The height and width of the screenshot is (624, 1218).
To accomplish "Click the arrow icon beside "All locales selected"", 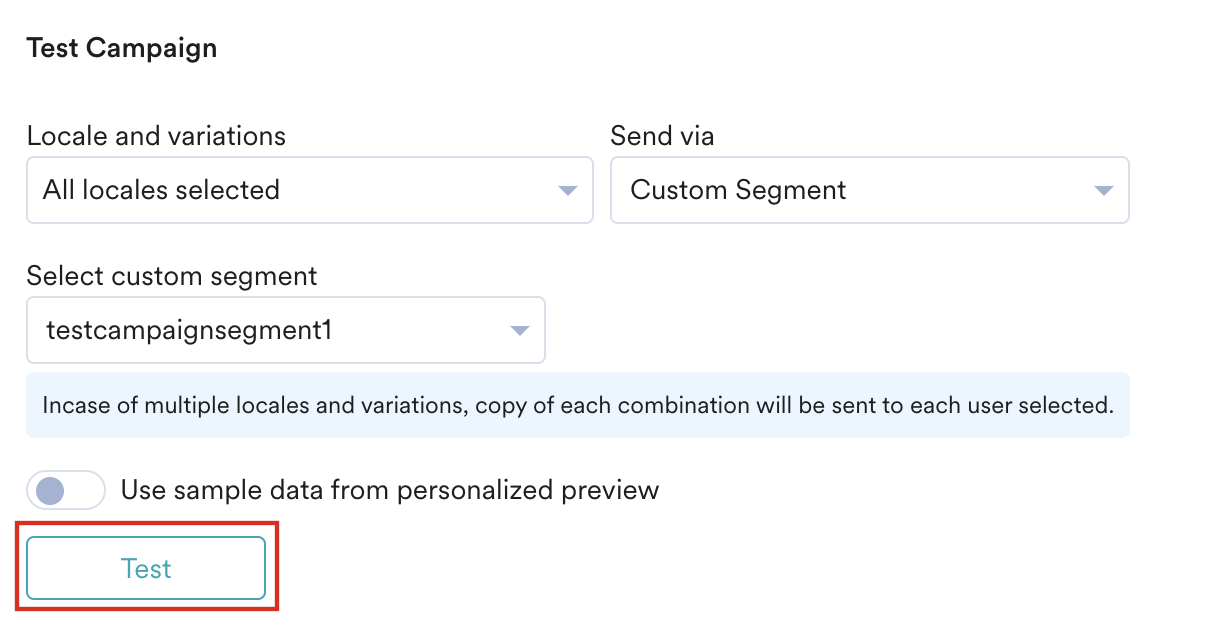I will click(x=567, y=190).
